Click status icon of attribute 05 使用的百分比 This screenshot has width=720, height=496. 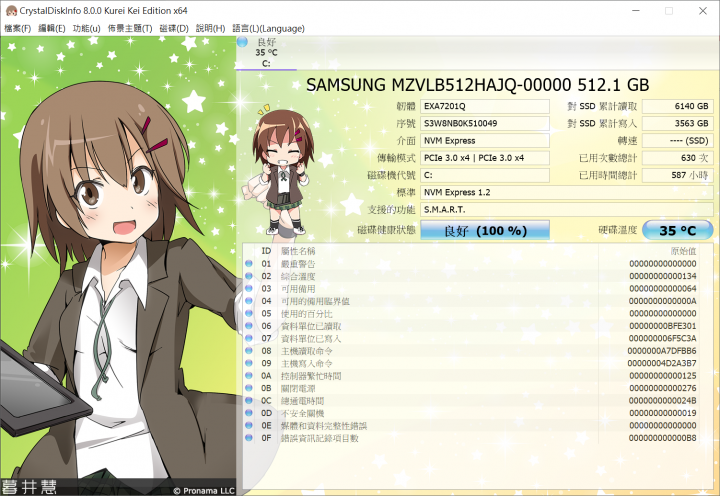click(x=249, y=313)
